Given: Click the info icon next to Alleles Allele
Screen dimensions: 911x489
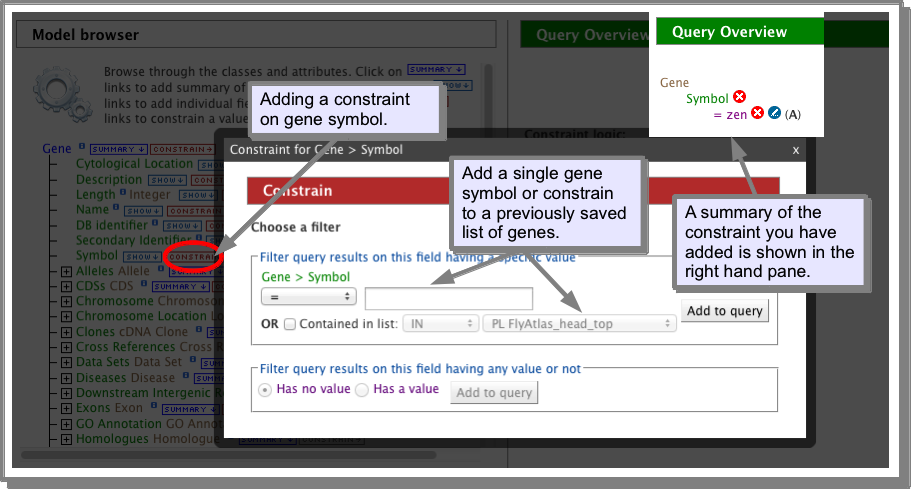Looking at the screenshot, I should coord(161,268).
